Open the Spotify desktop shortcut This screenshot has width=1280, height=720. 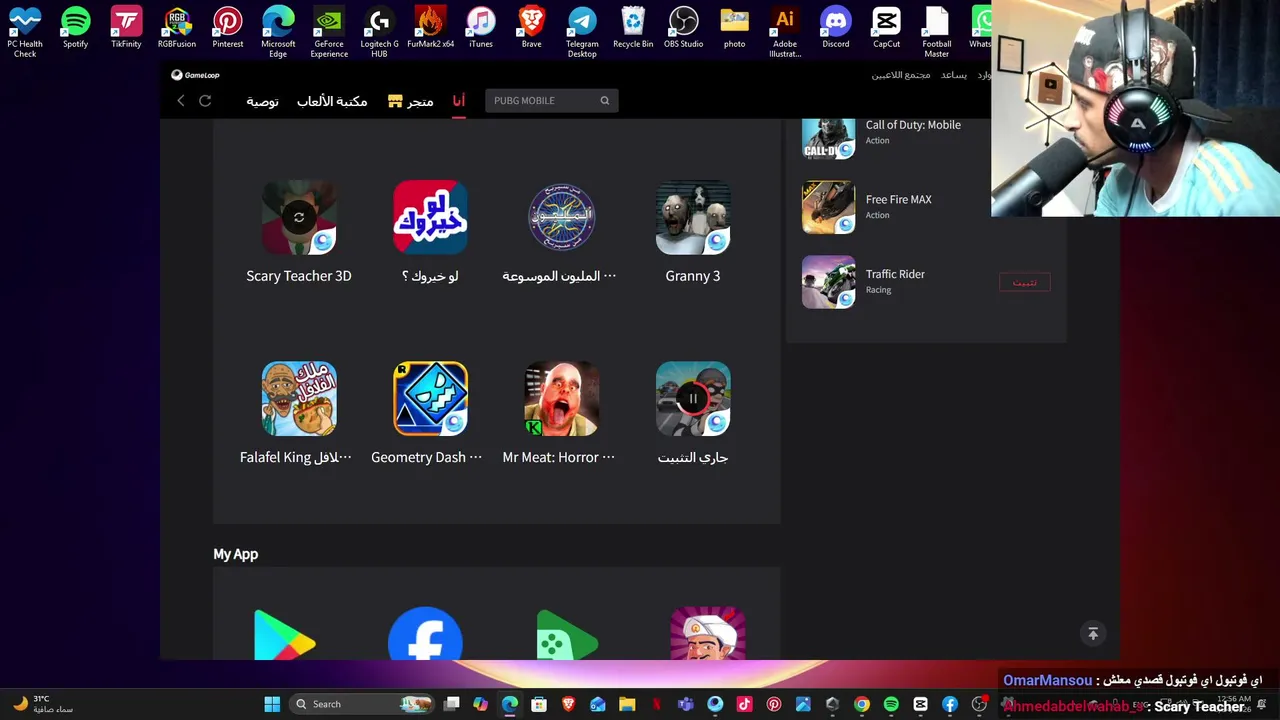[x=75, y=28]
